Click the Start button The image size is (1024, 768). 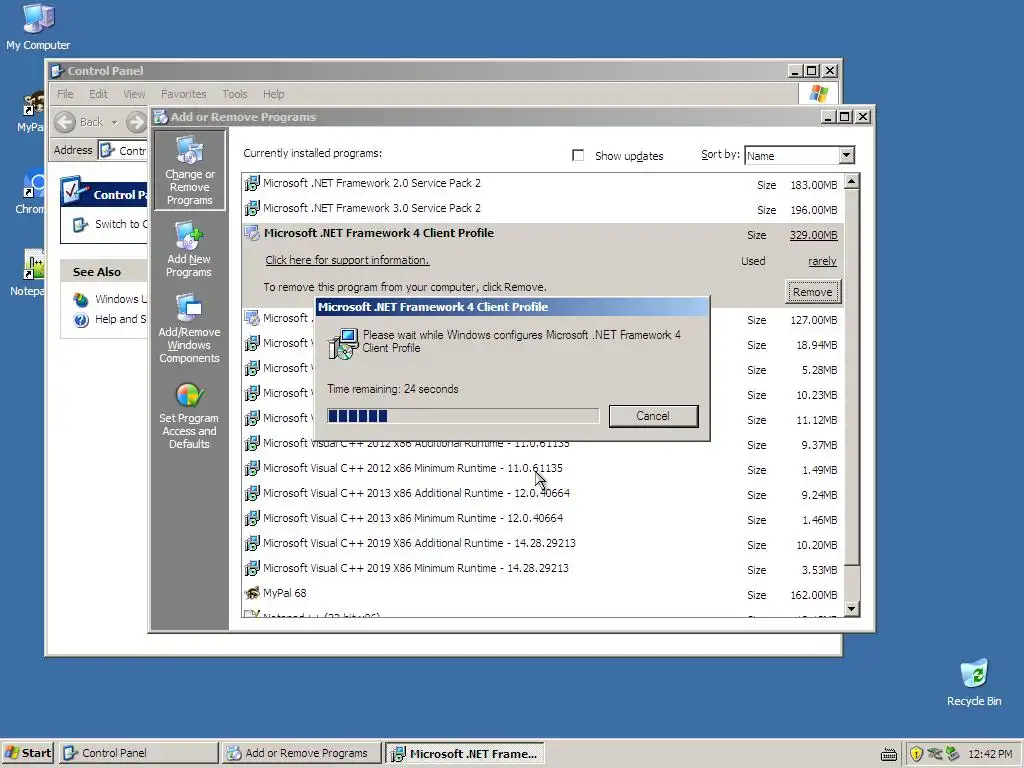[x=27, y=753]
